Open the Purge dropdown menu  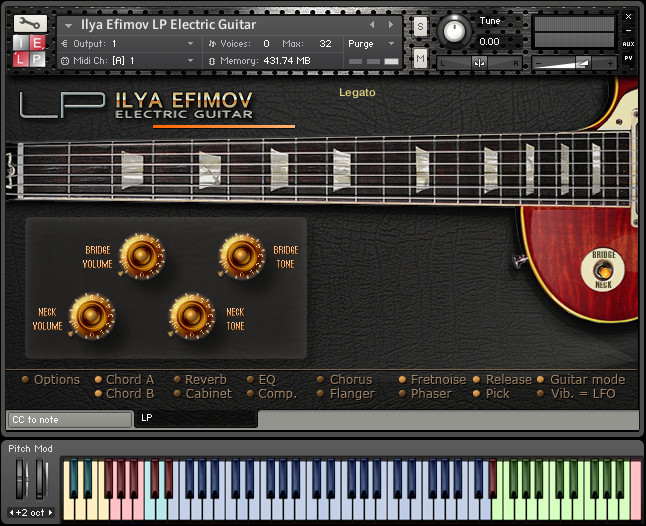pos(372,44)
